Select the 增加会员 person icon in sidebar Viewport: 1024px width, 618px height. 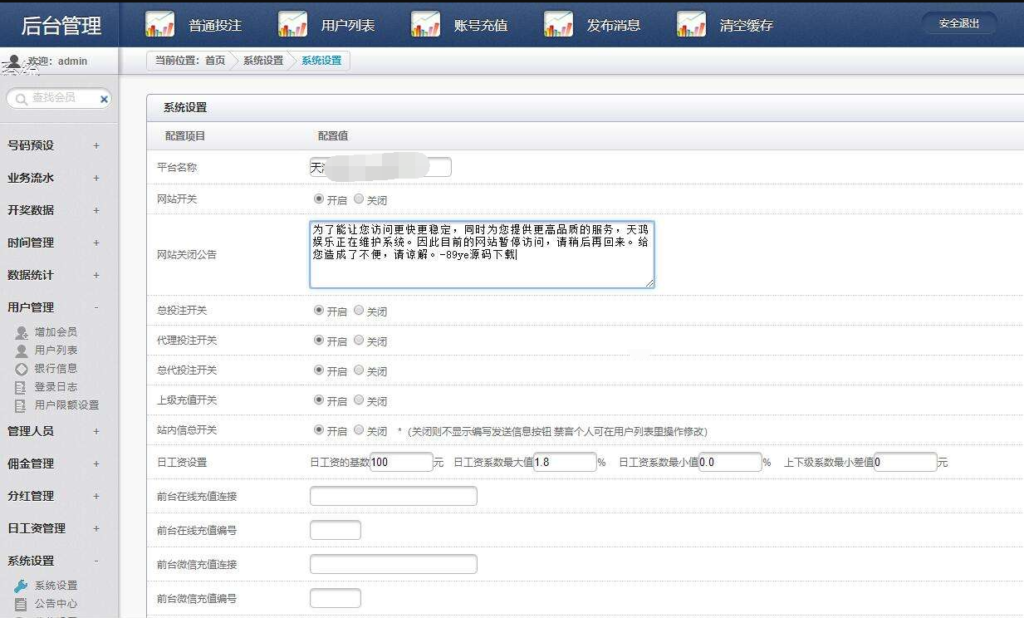pos(22,332)
